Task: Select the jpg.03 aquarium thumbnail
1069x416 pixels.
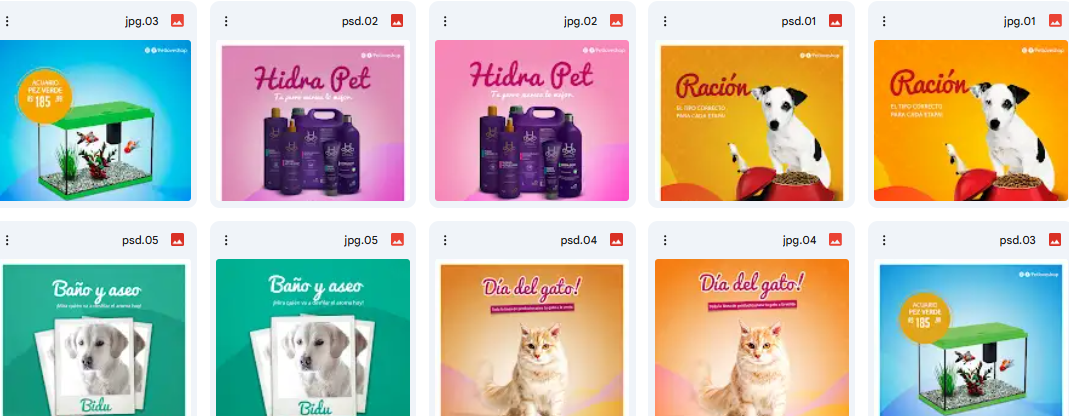Action: pyautogui.click(x=95, y=121)
